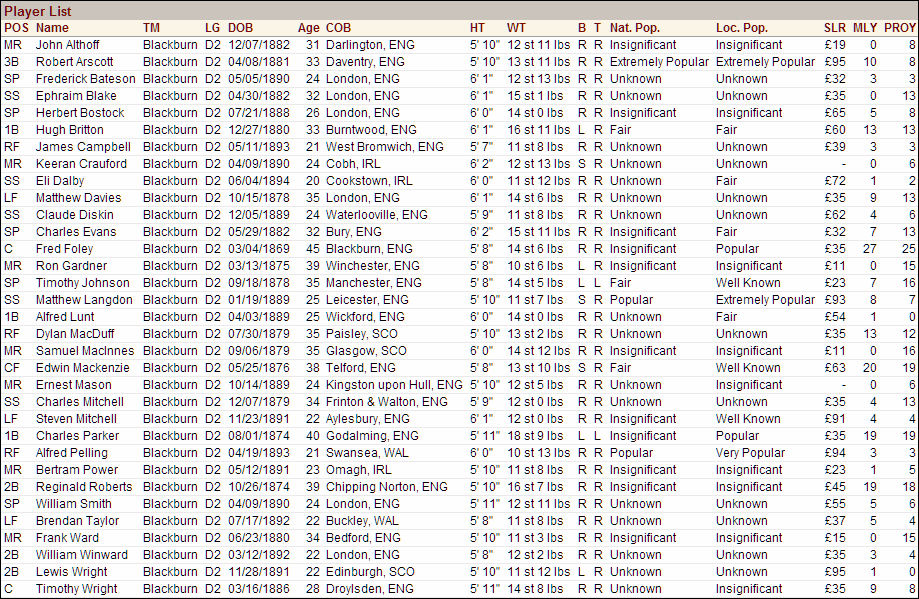Sort by the COB column header
The image size is (919, 599).
tap(338, 28)
